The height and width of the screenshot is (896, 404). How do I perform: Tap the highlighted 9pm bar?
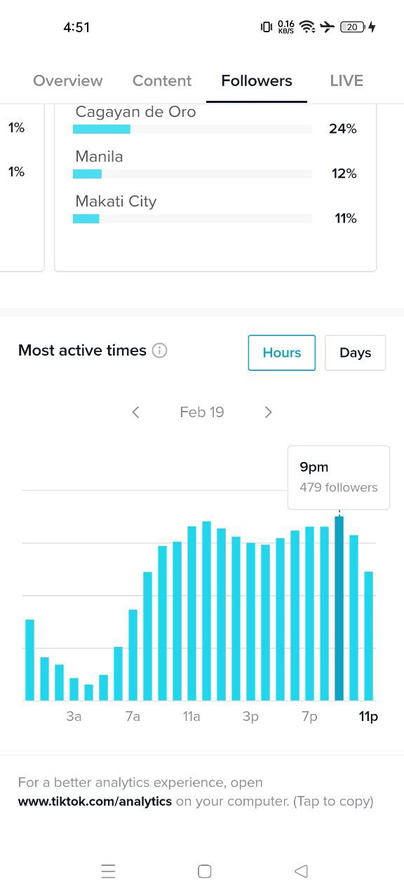339,608
